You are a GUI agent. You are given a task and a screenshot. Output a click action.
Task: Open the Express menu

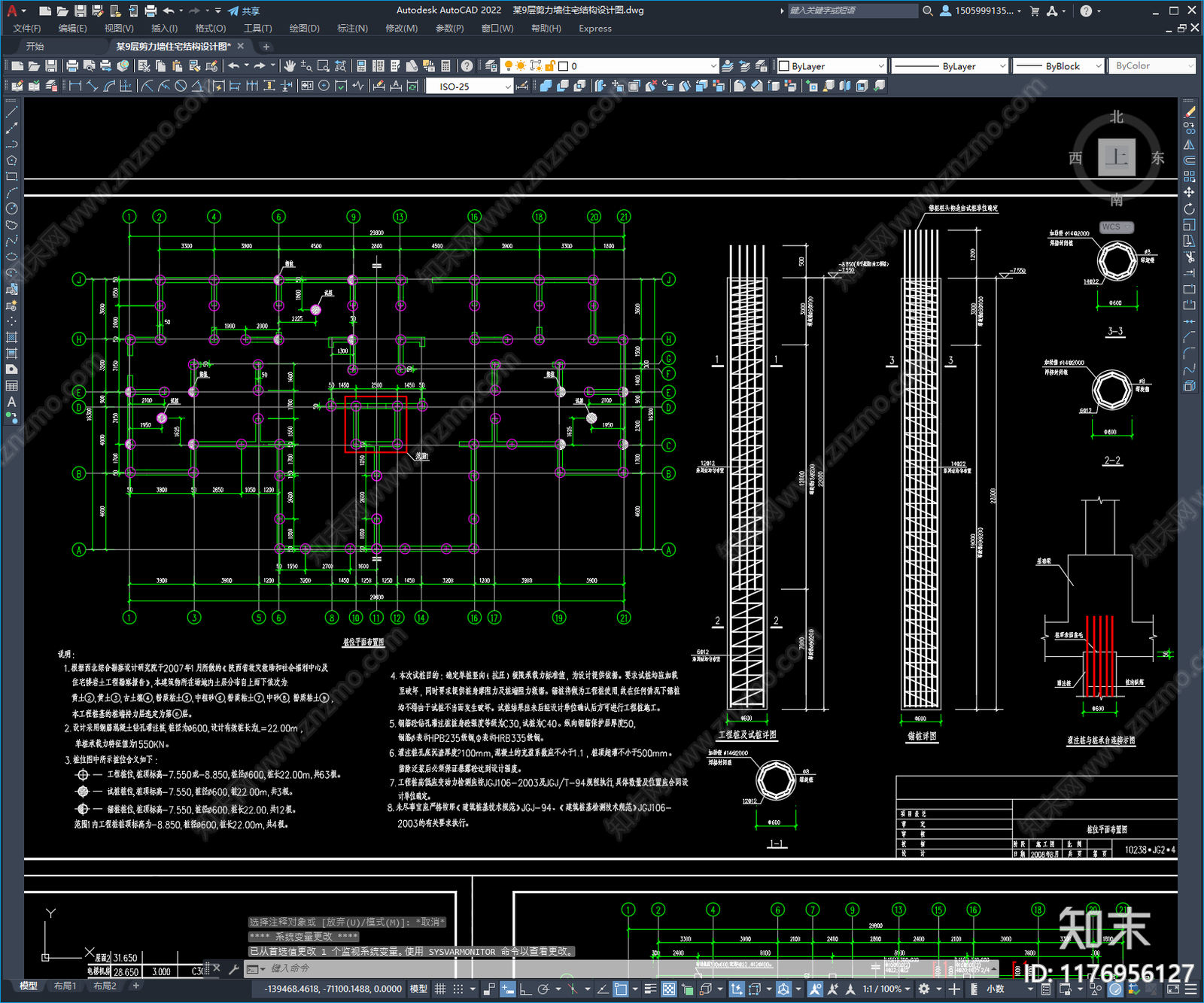point(595,29)
